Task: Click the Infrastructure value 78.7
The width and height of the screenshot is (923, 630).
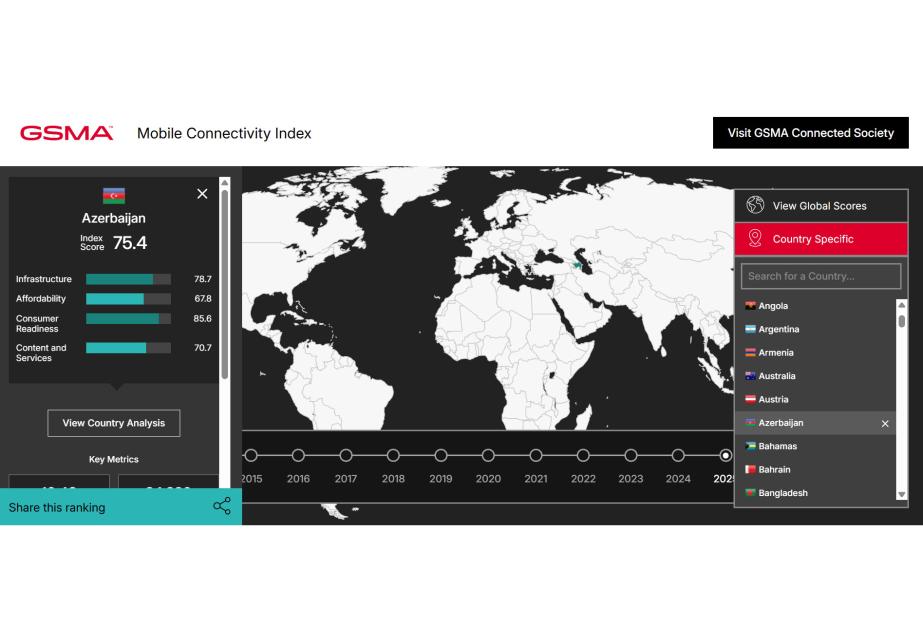Action: click(x=202, y=279)
